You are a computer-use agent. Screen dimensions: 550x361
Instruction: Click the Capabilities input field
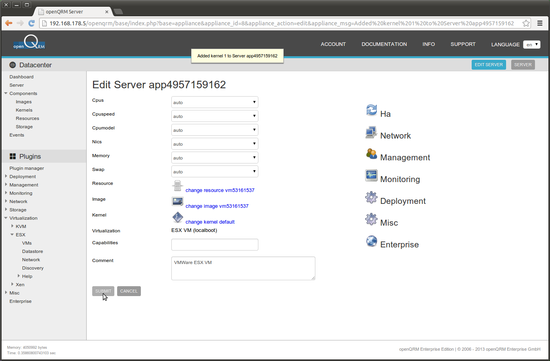tap(215, 245)
